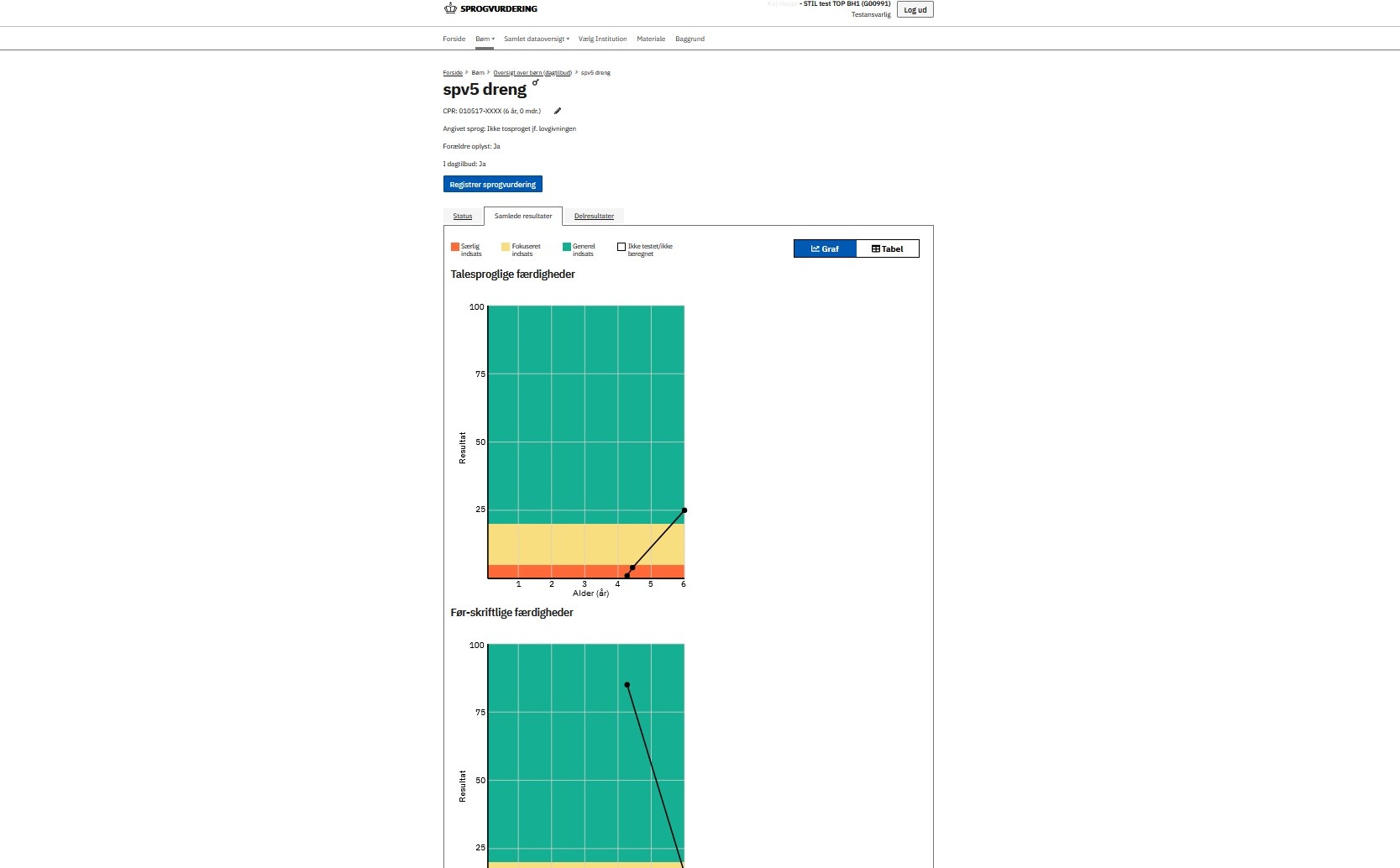Open Vælg Institution in the navigation bar
Viewport: 1400px width, 868px height.
[x=603, y=39]
